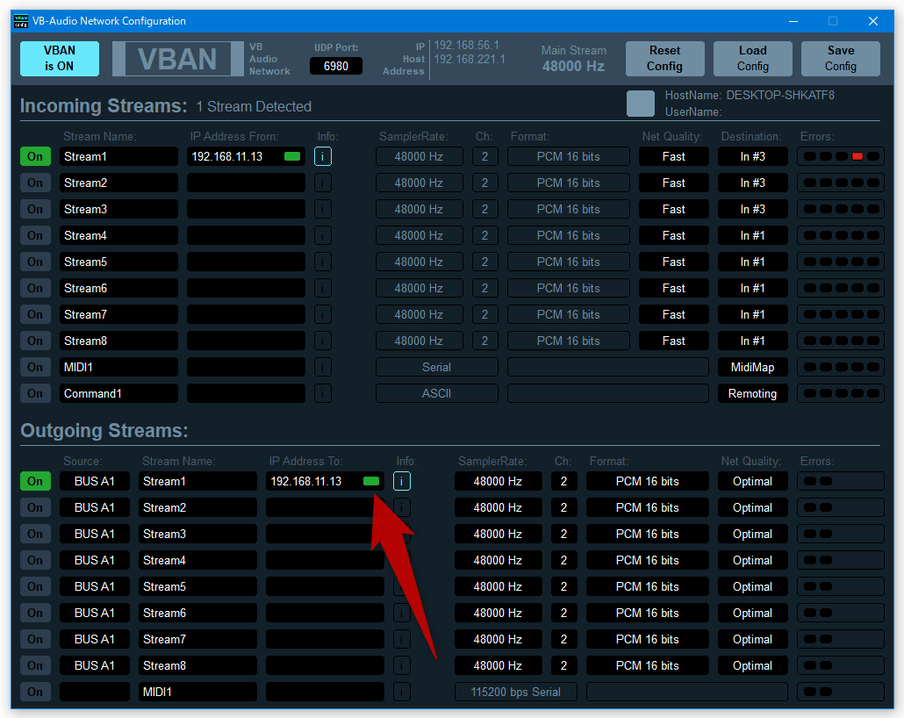Click Reset Config button
Screen dimensions: 904x718
point(665,58)
